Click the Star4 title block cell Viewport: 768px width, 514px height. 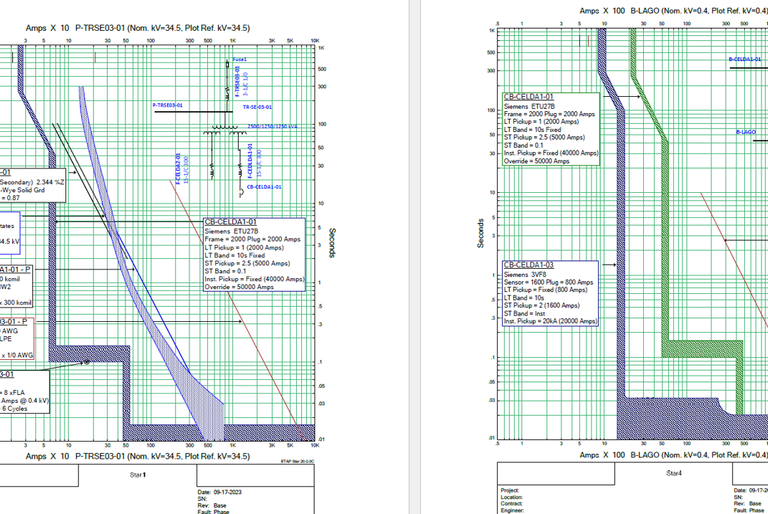673,473
